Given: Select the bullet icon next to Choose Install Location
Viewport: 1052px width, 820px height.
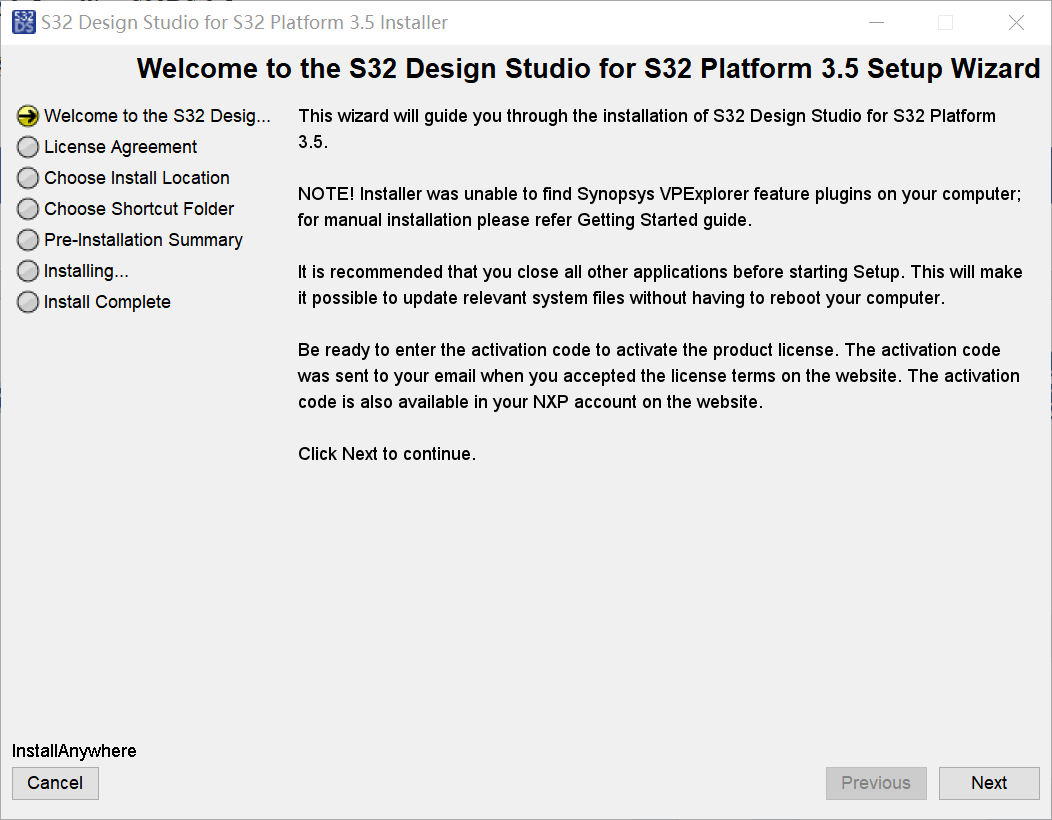Looking at the screenshot, I should coord(28,178).
